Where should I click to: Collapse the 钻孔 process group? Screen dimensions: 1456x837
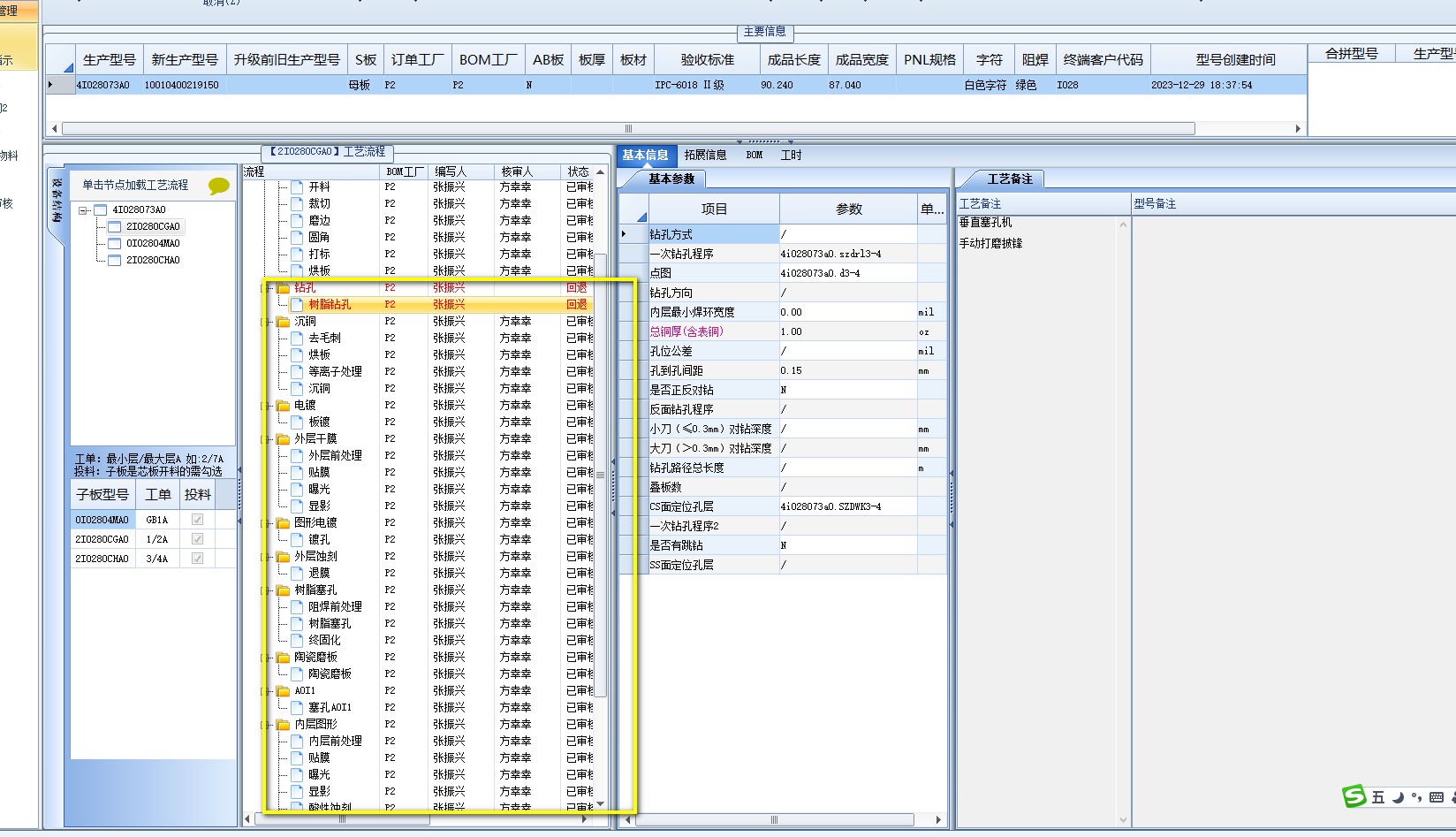tap(266, 288)
